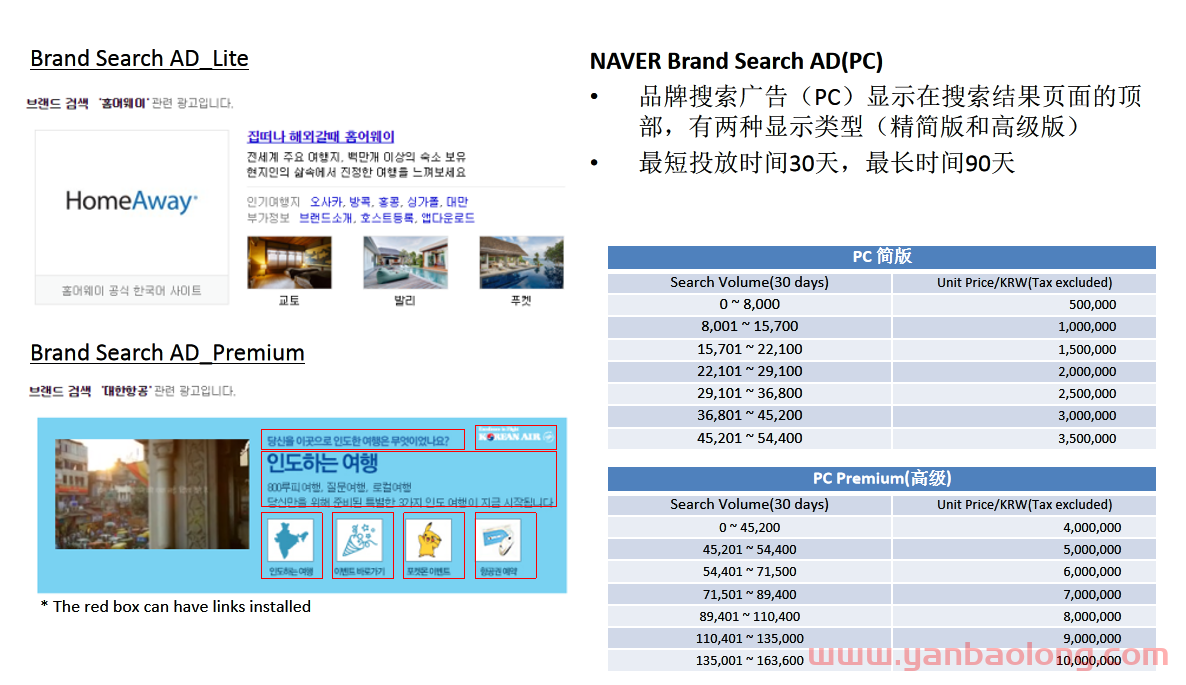Click the "0 ~ 45,200" premium volume cell
The height and width of the screenshot is (685, 1186).
(x=750, y=527)
